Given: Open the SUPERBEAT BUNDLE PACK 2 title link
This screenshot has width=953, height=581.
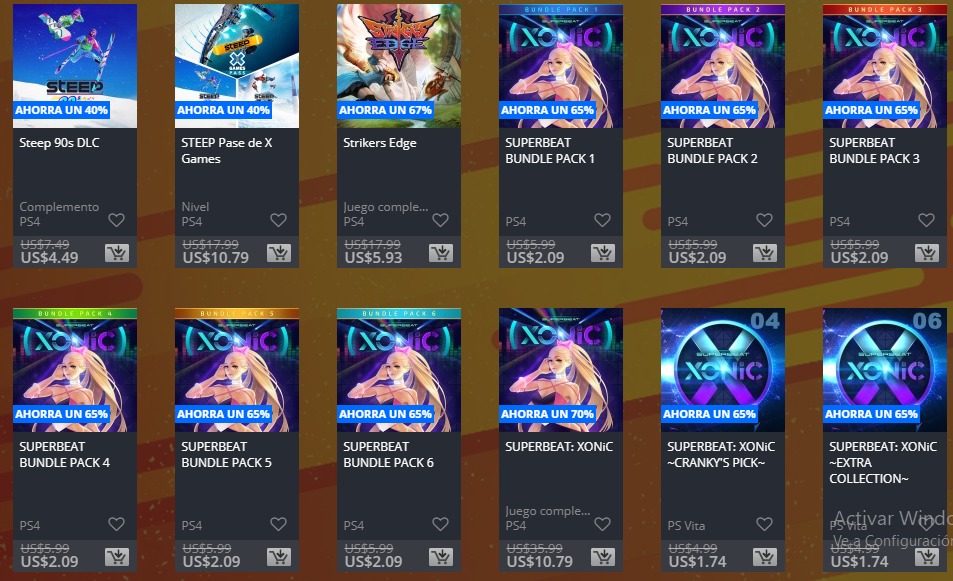Looking at the screenshot, I should pos(712,151).
